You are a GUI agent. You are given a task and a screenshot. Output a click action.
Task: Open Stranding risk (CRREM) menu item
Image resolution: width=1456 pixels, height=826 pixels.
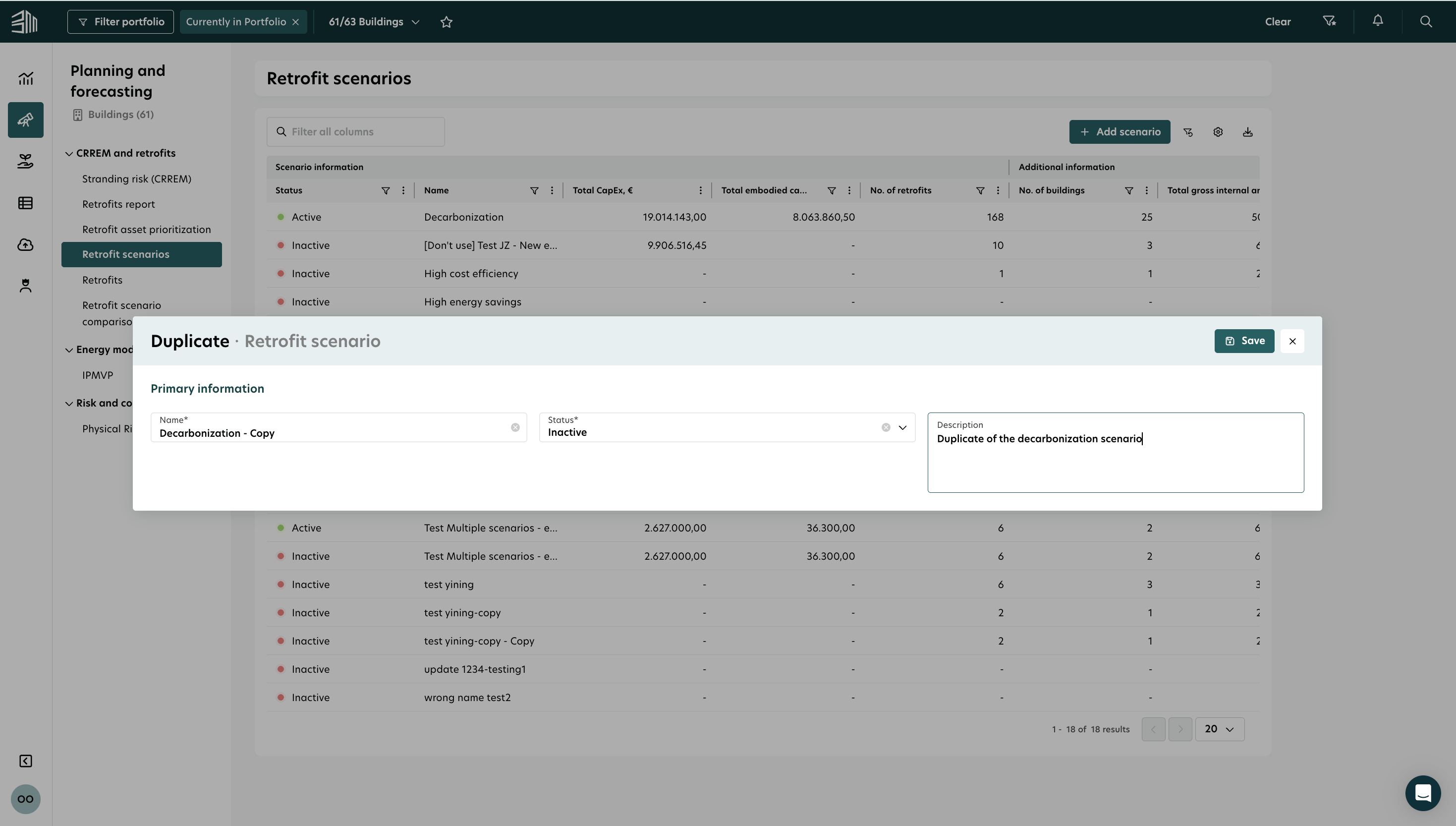[137, 178]
